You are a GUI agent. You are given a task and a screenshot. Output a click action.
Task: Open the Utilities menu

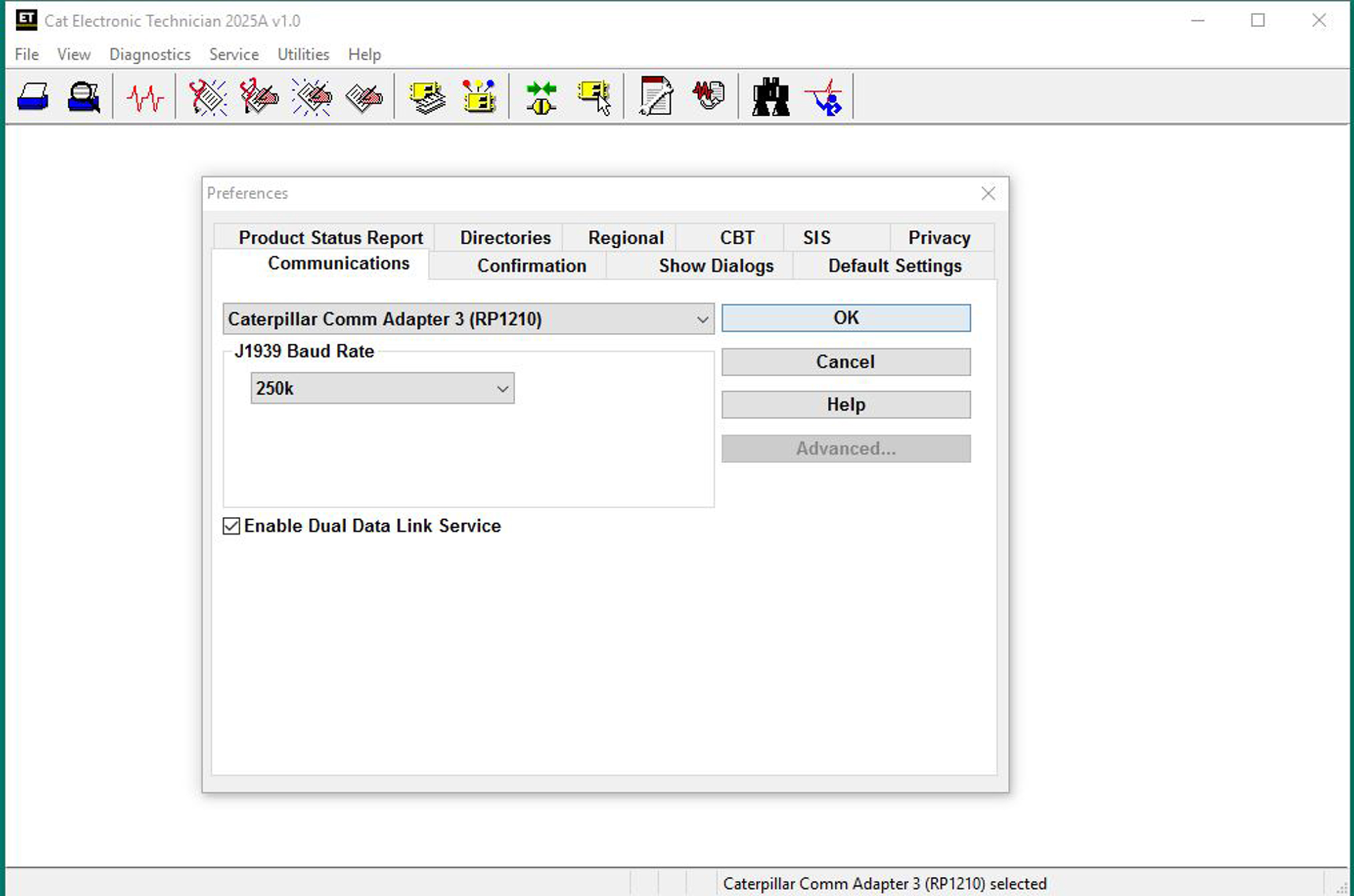tap(303, 54)
